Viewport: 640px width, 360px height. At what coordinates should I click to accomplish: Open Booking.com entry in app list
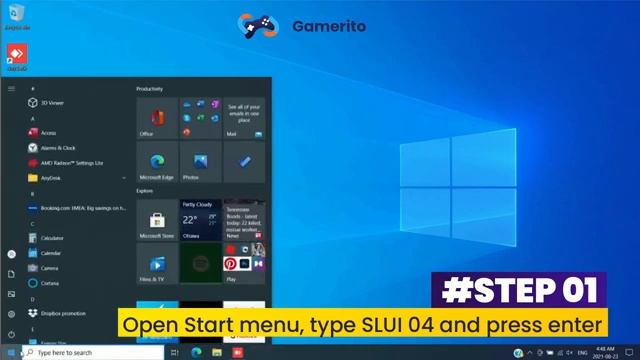click(77, 208)
